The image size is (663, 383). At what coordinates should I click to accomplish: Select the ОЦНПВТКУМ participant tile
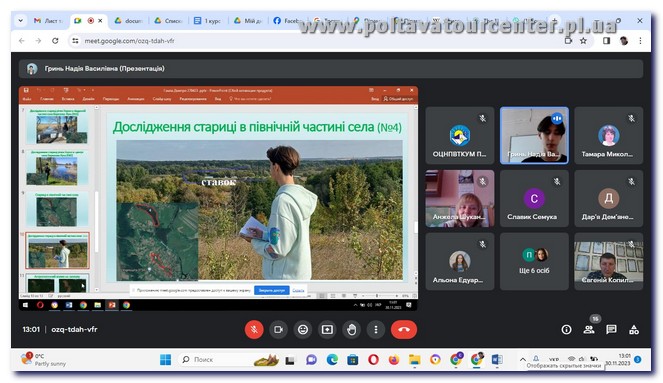[x=460, y=135]
